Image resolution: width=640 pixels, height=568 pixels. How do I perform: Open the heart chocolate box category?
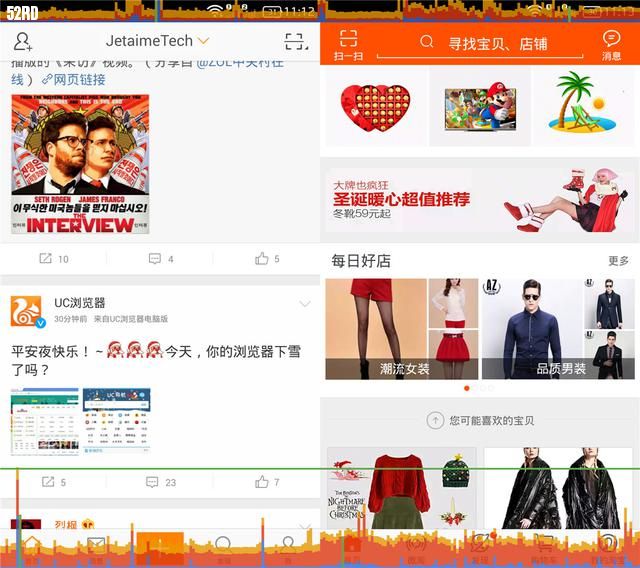(376, 108)
